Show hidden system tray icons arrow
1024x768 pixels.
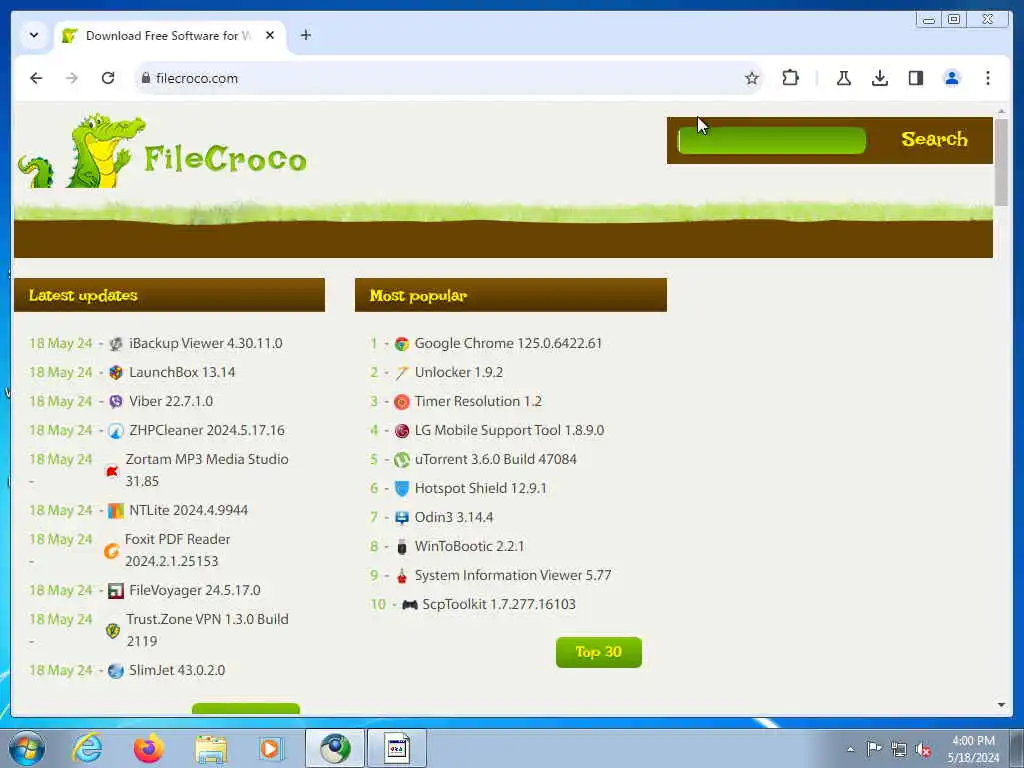(850, 749)
